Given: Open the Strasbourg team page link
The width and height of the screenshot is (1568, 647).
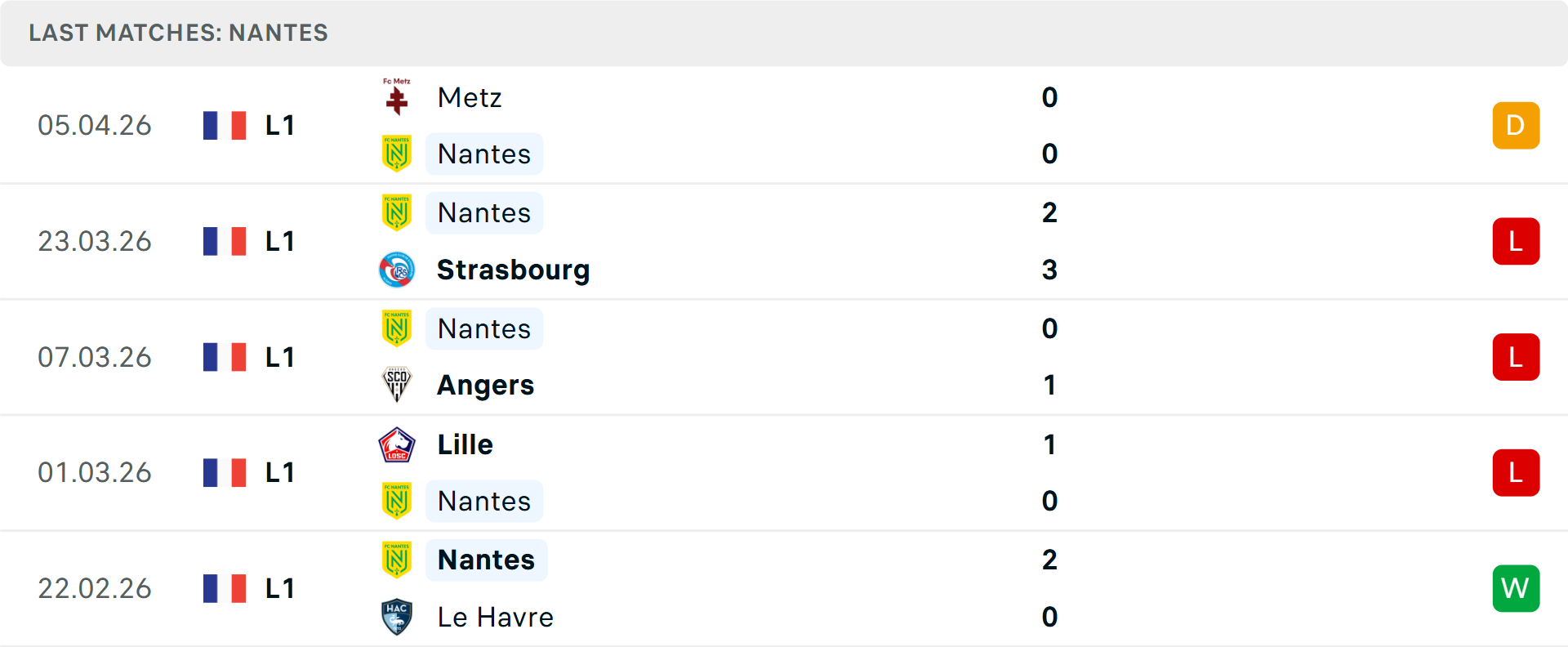Looking at the screenshot, I should 514,270.
